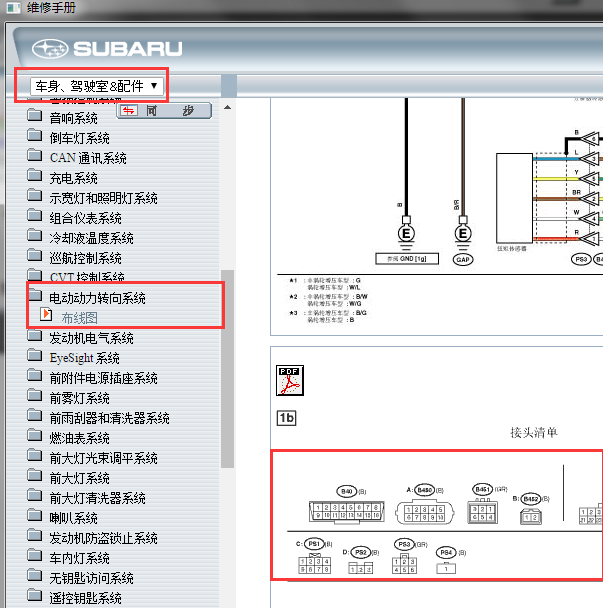The width and height of the screenshot is (603, 608).
Task: Select the 发动机防盗锁止系统 tree label
Action: pyautogui.click(x=104, y=538)
